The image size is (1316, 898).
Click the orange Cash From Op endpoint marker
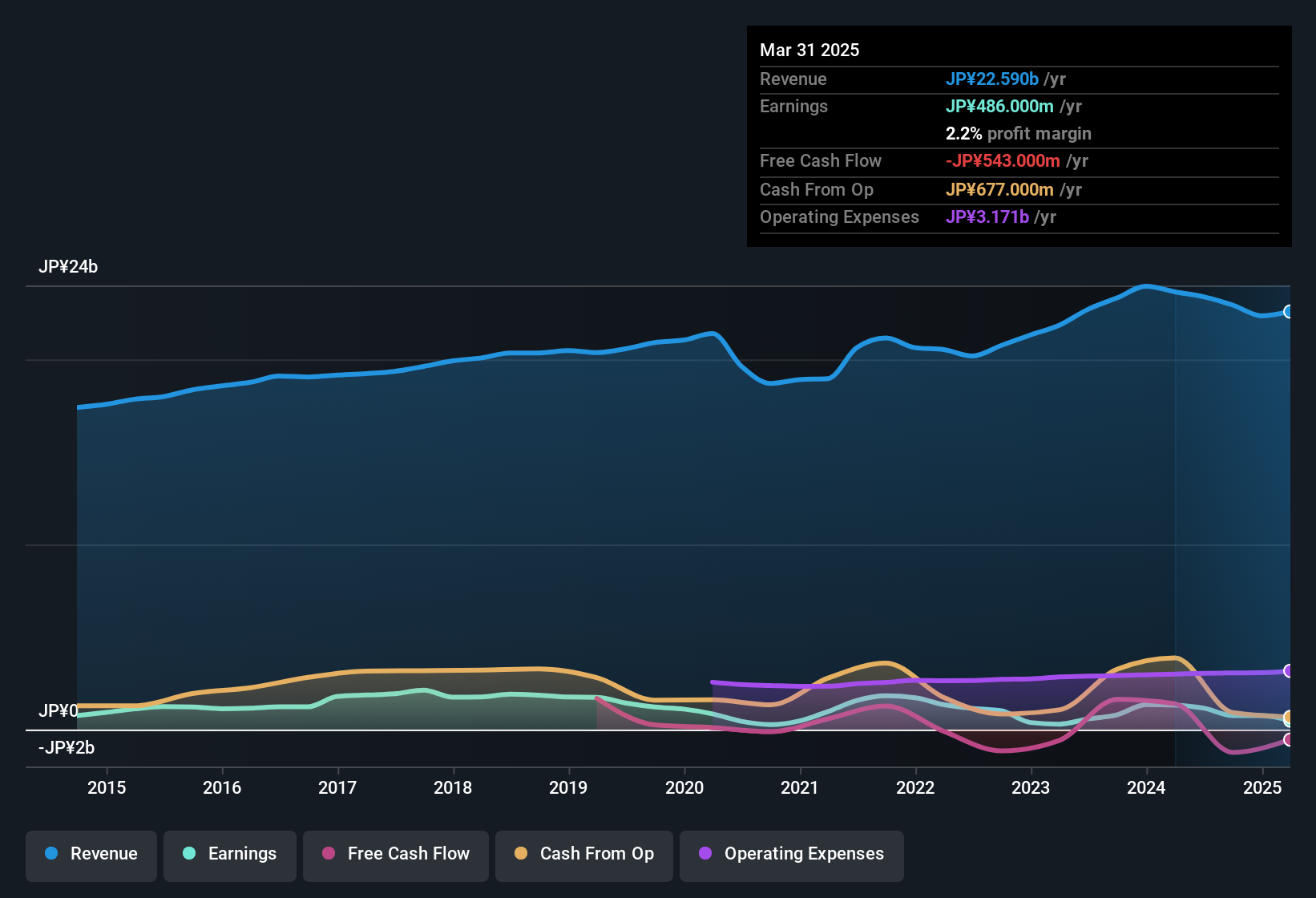click(1289, 717)
